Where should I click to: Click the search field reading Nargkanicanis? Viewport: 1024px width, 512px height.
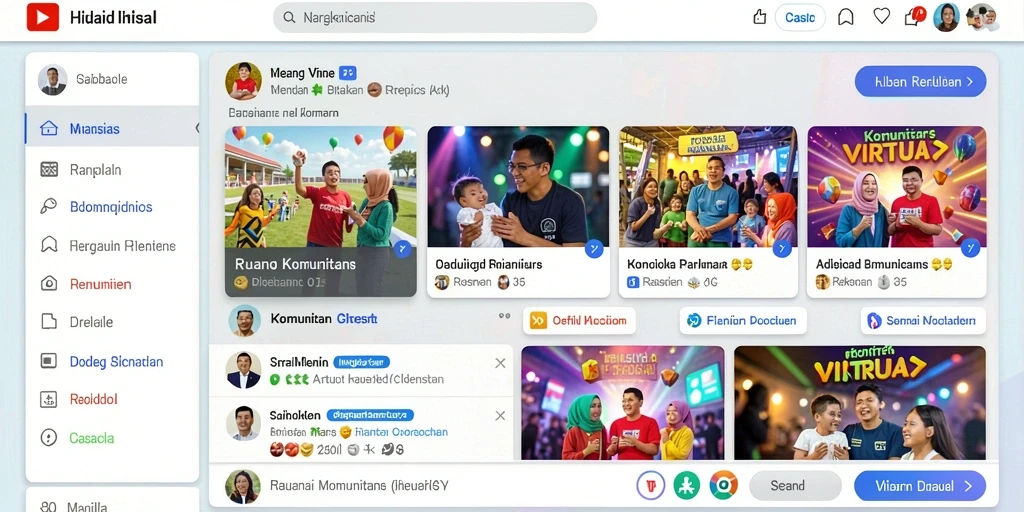[435, 18]
